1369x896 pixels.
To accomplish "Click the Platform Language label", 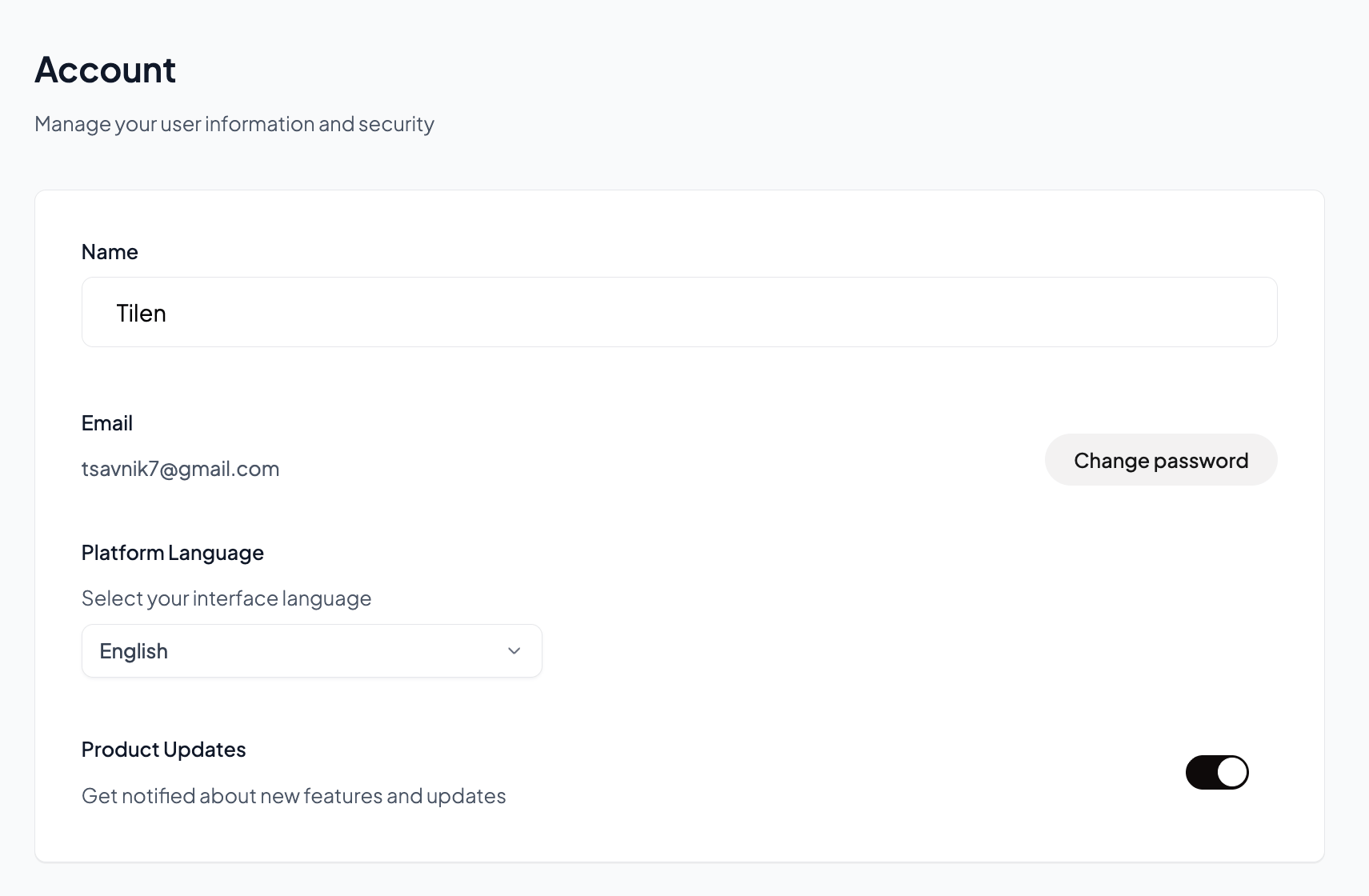I will pos(172,553).
